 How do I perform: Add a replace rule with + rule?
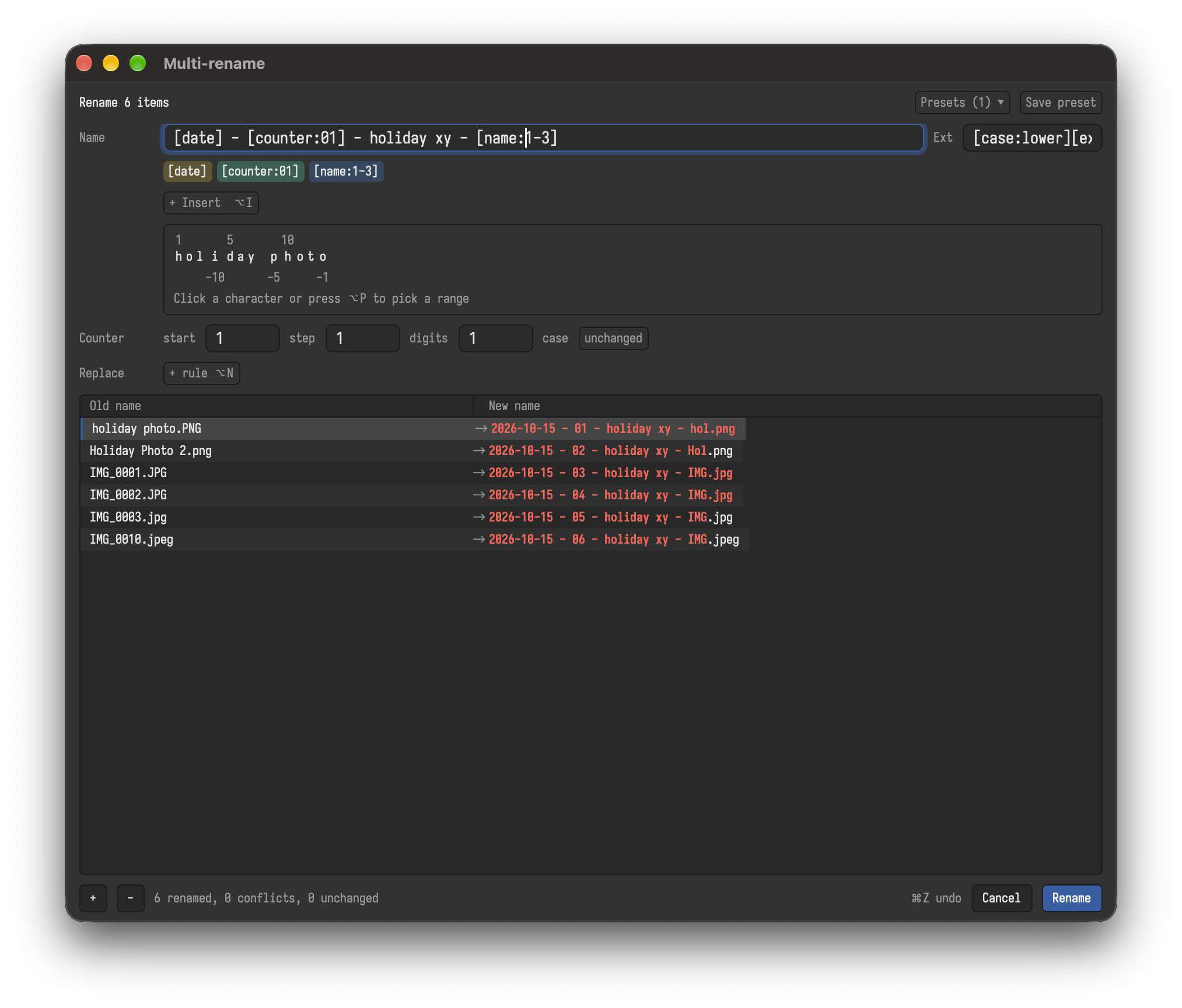(x=201, y=373)
